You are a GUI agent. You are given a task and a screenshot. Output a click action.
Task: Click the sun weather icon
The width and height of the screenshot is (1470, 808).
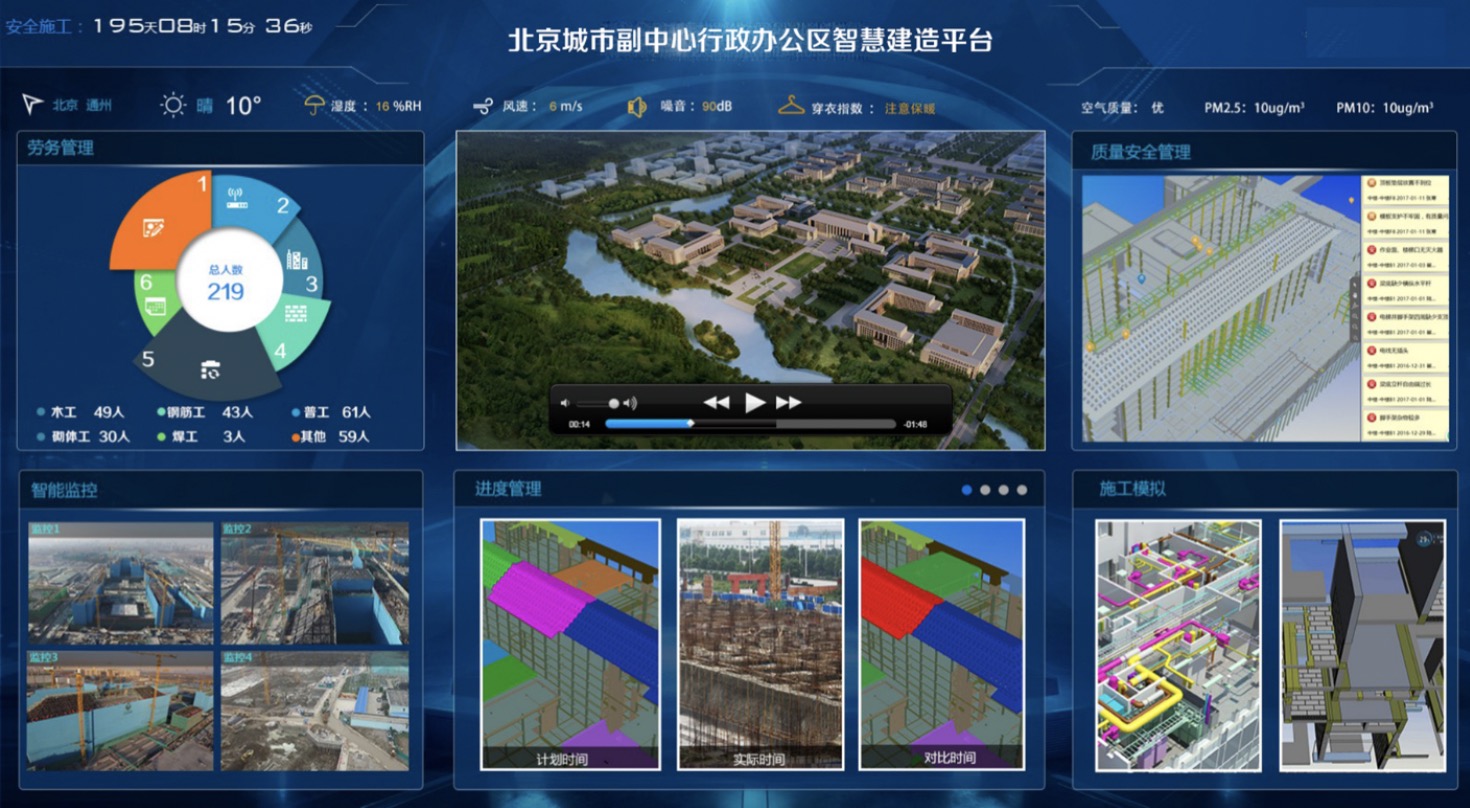coord(174,105)
